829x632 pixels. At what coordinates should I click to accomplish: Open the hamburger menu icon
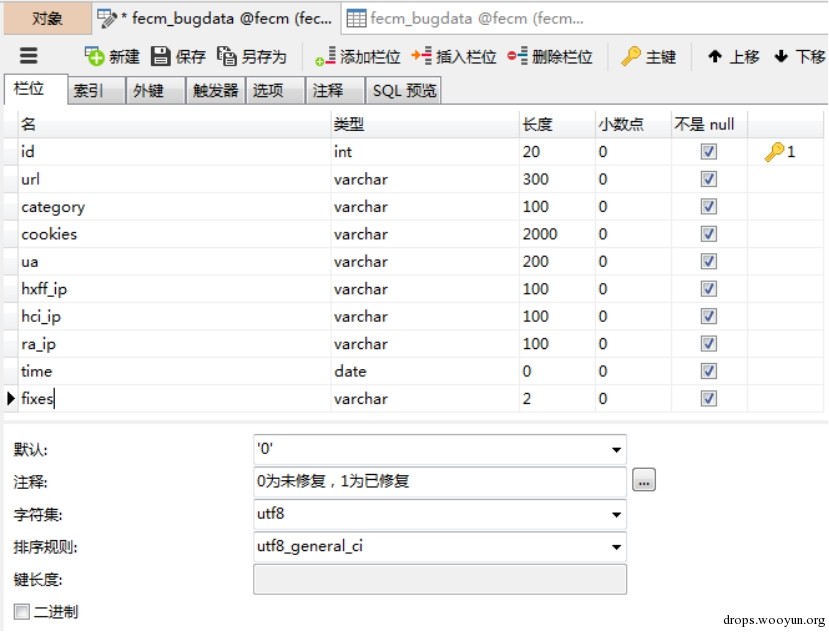point(29,56)
